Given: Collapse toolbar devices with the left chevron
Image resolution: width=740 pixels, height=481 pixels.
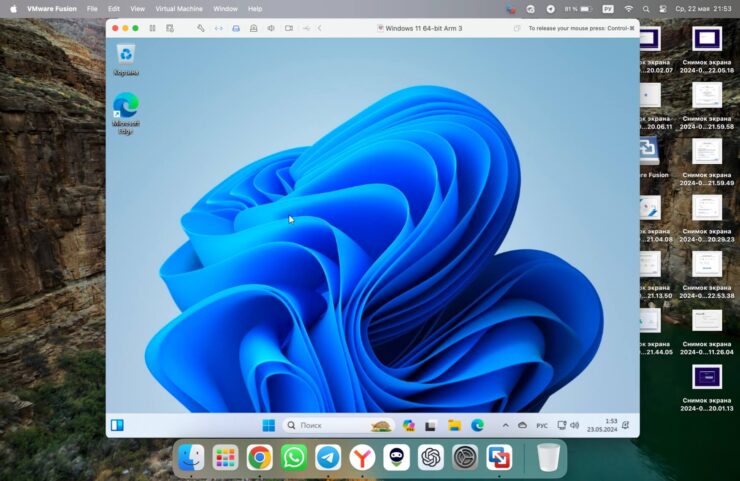Looking at the screenshot, I should pyautogui.click(x=320, y=28).
